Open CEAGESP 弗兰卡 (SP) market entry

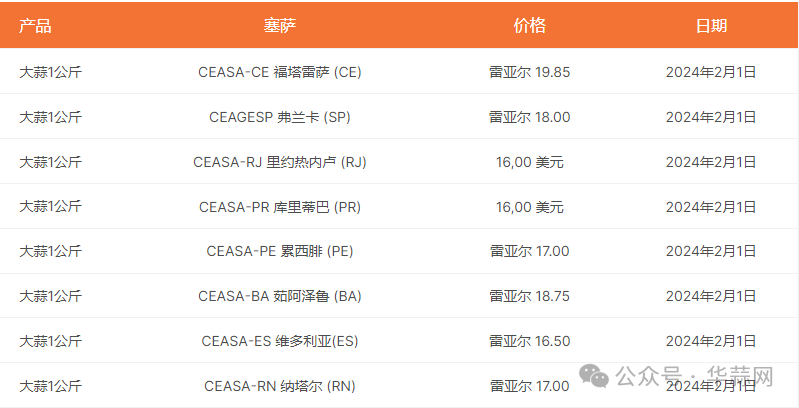[x=280, y=117]
